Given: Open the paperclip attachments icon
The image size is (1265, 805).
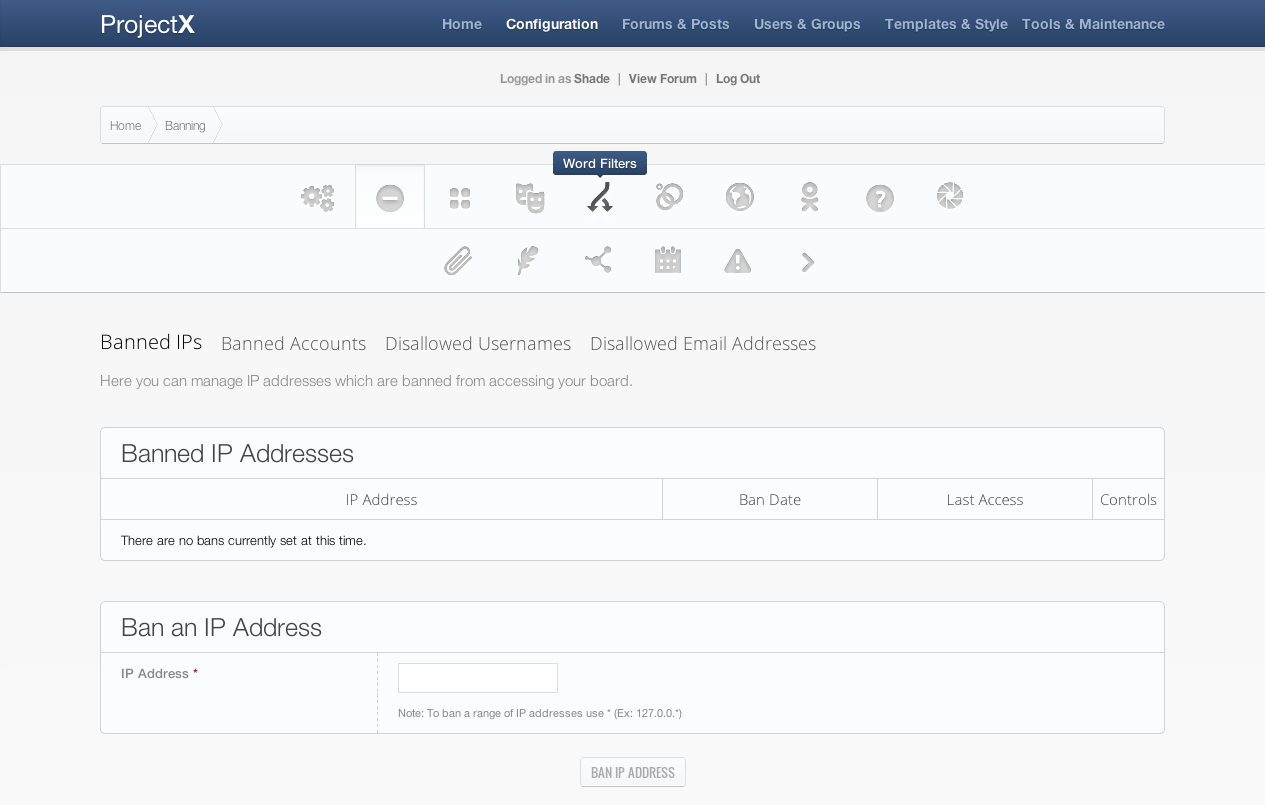Looking at the screenshot, I should click(458, 261).
